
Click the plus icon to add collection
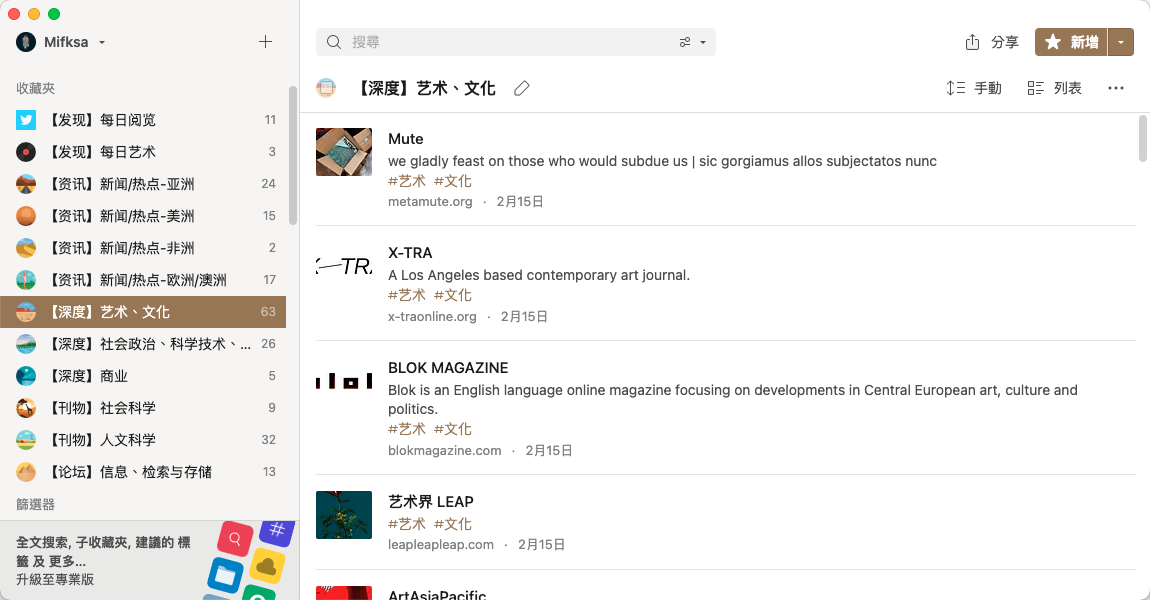(x=265, y=42)
